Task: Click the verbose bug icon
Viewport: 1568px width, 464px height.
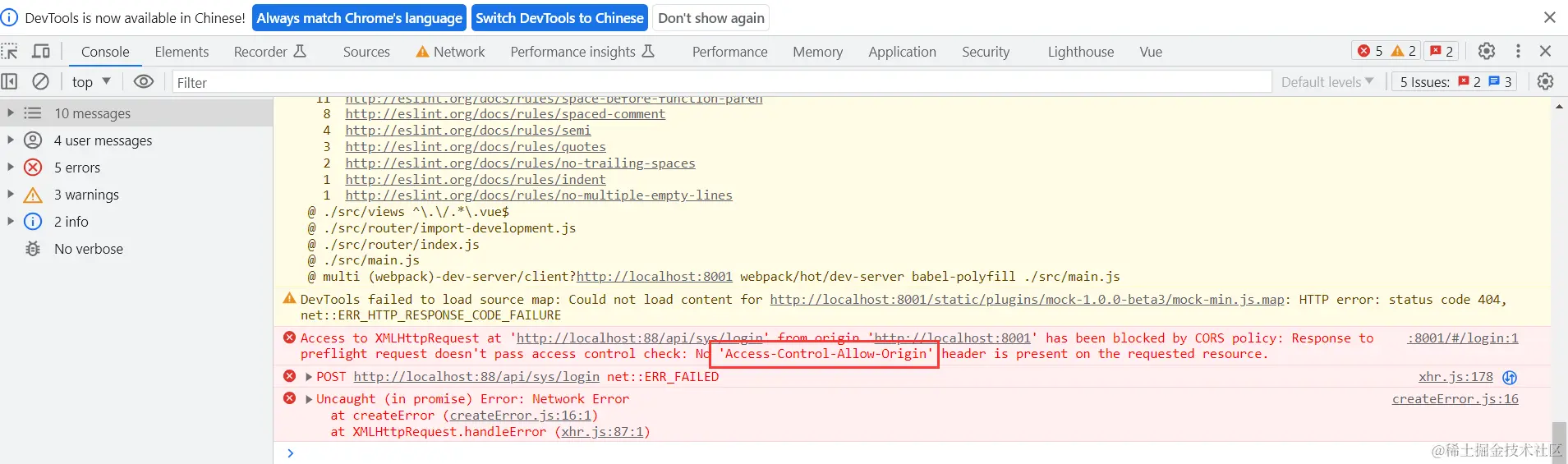Action: click(x=33, y=249)
